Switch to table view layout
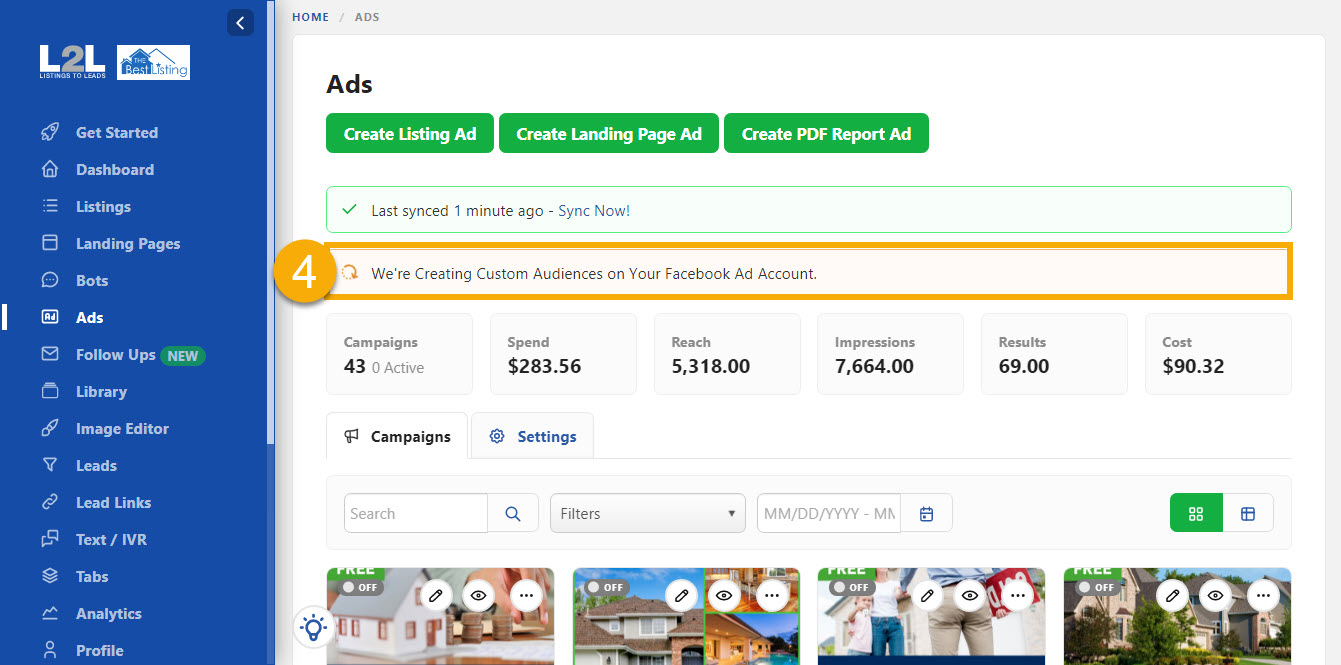 [x=1248, y=513]
